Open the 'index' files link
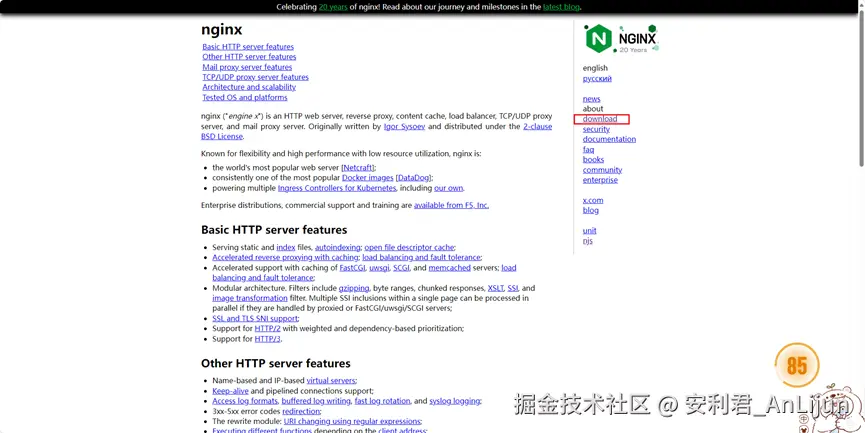The image size is (865, 433). 286,247
